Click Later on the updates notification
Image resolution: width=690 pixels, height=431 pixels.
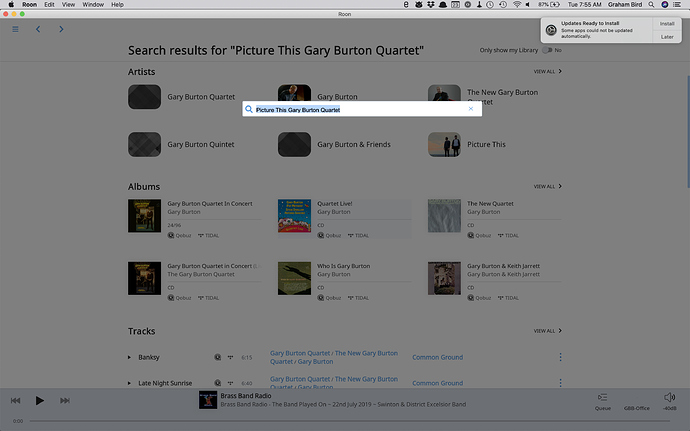[667, 37]
